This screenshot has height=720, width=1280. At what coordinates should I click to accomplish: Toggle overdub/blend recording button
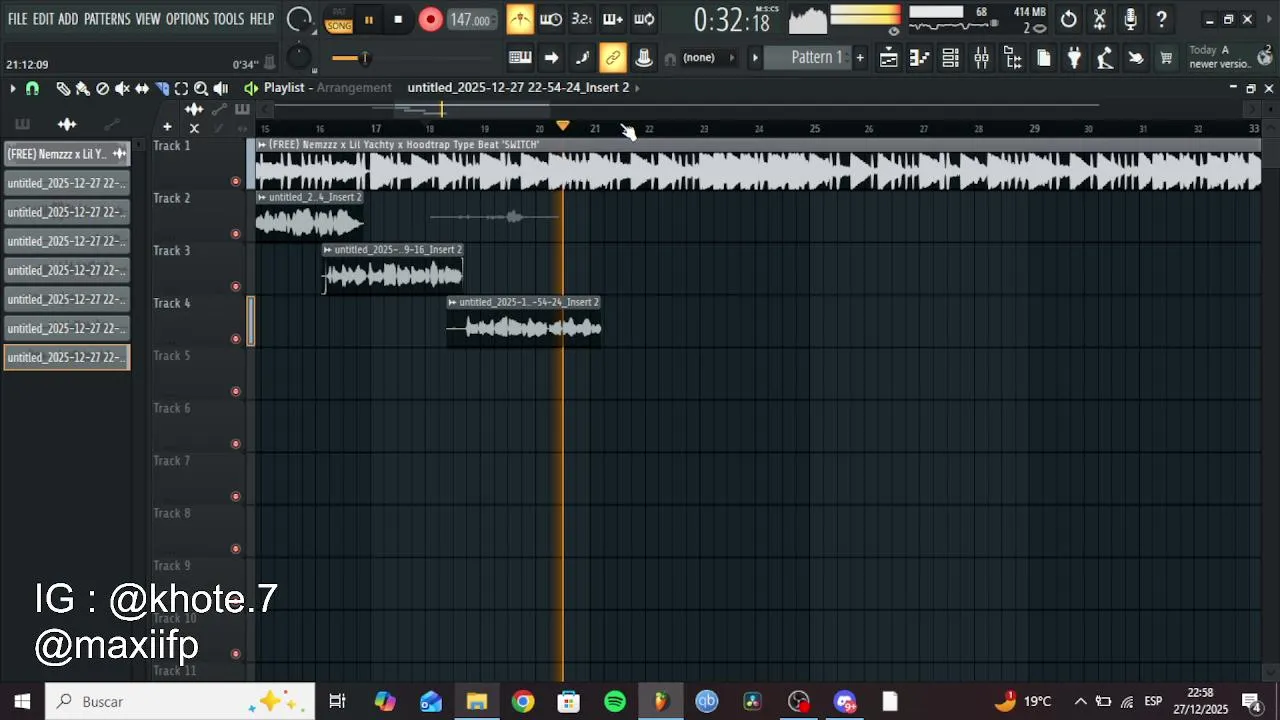pyautogui.click(x=613, y=19)
